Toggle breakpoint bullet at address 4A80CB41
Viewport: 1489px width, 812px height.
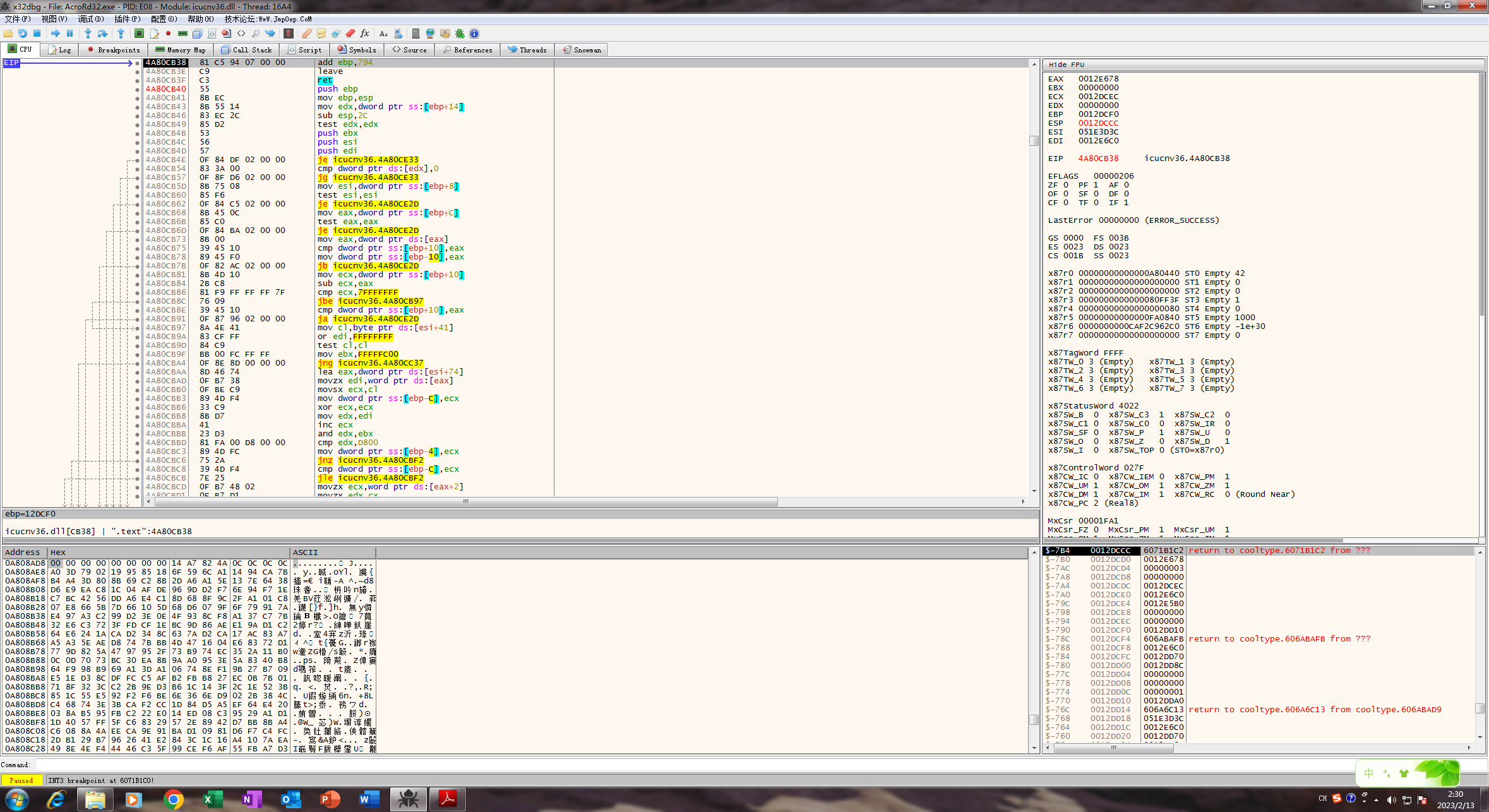coord(137,98)
